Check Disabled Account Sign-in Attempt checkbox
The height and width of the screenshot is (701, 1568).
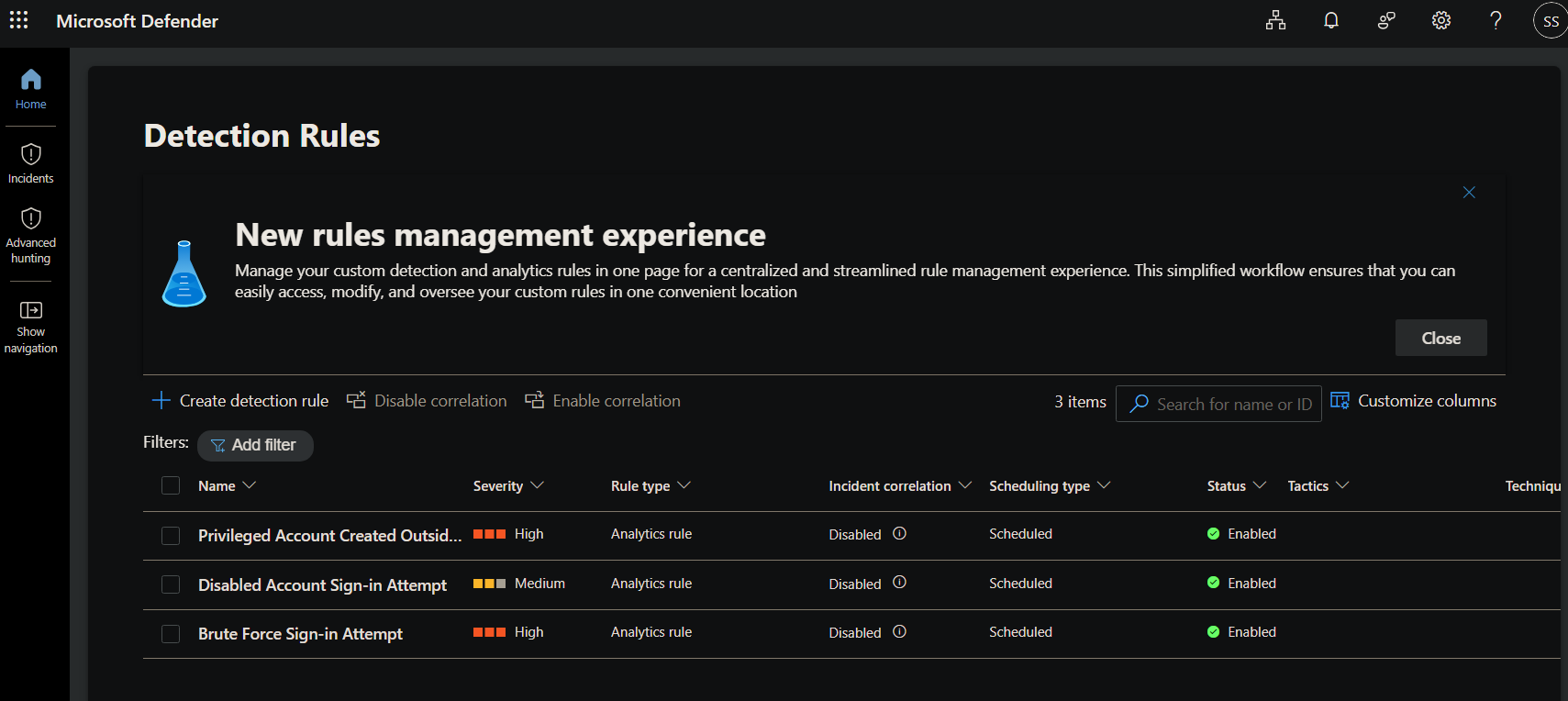(171, 584)
